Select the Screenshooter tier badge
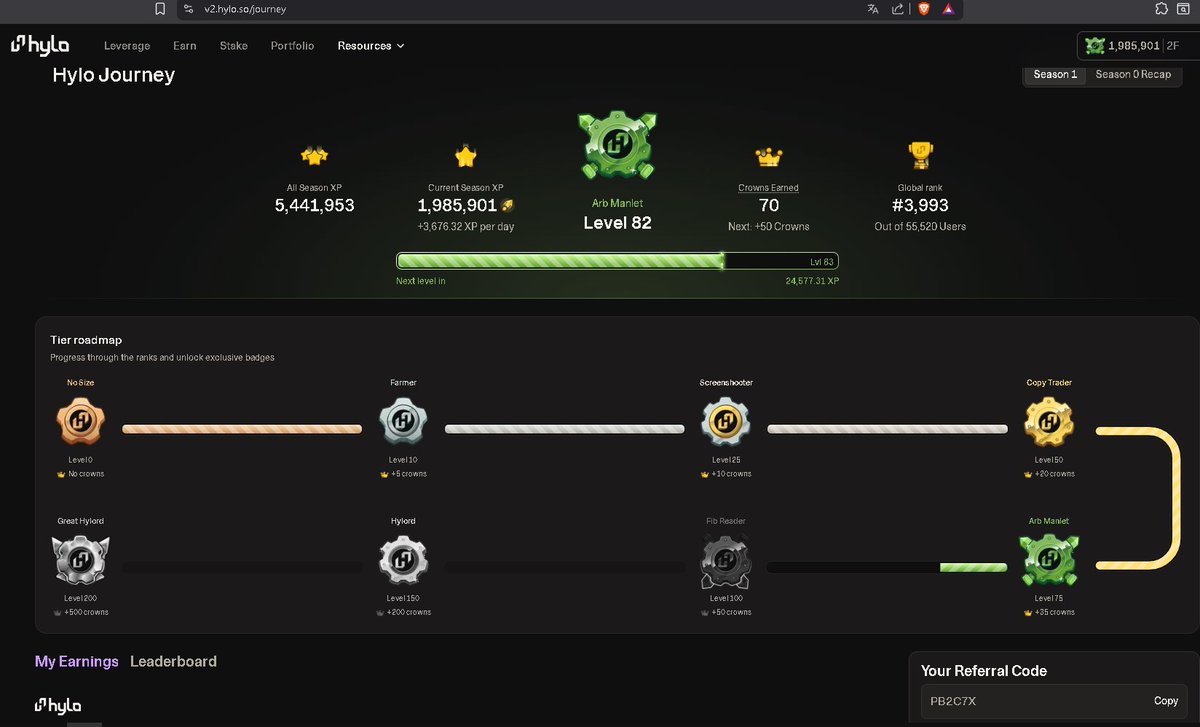Image resolution: width=1200 pixels, height=727 pixels. pos(726,423)
